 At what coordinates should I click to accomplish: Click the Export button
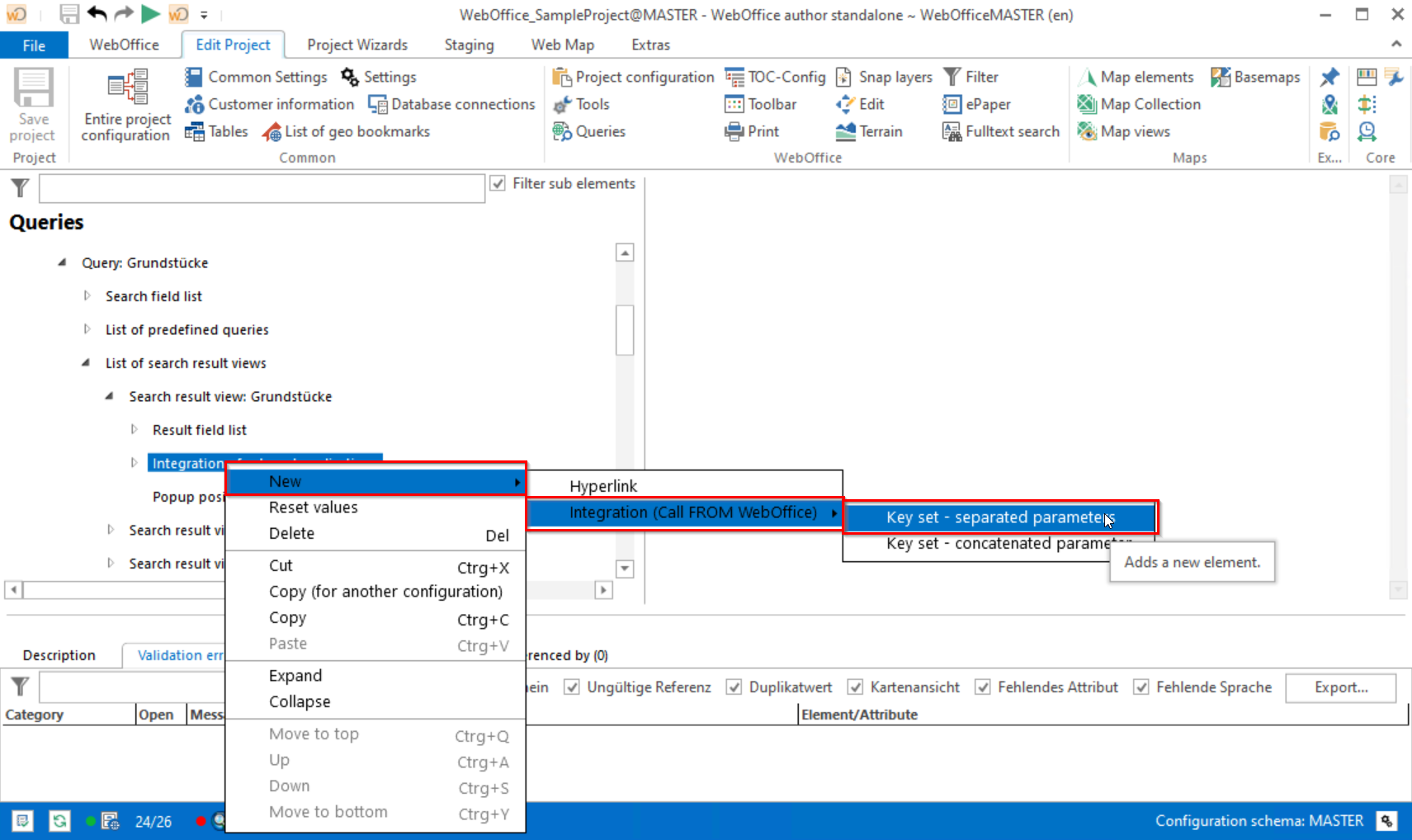point(1340,687)
